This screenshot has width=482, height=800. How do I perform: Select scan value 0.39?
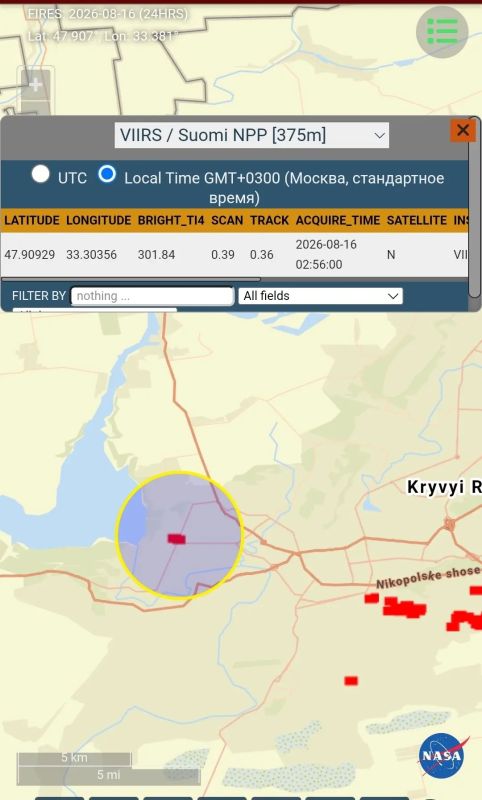tap(223, 255)
